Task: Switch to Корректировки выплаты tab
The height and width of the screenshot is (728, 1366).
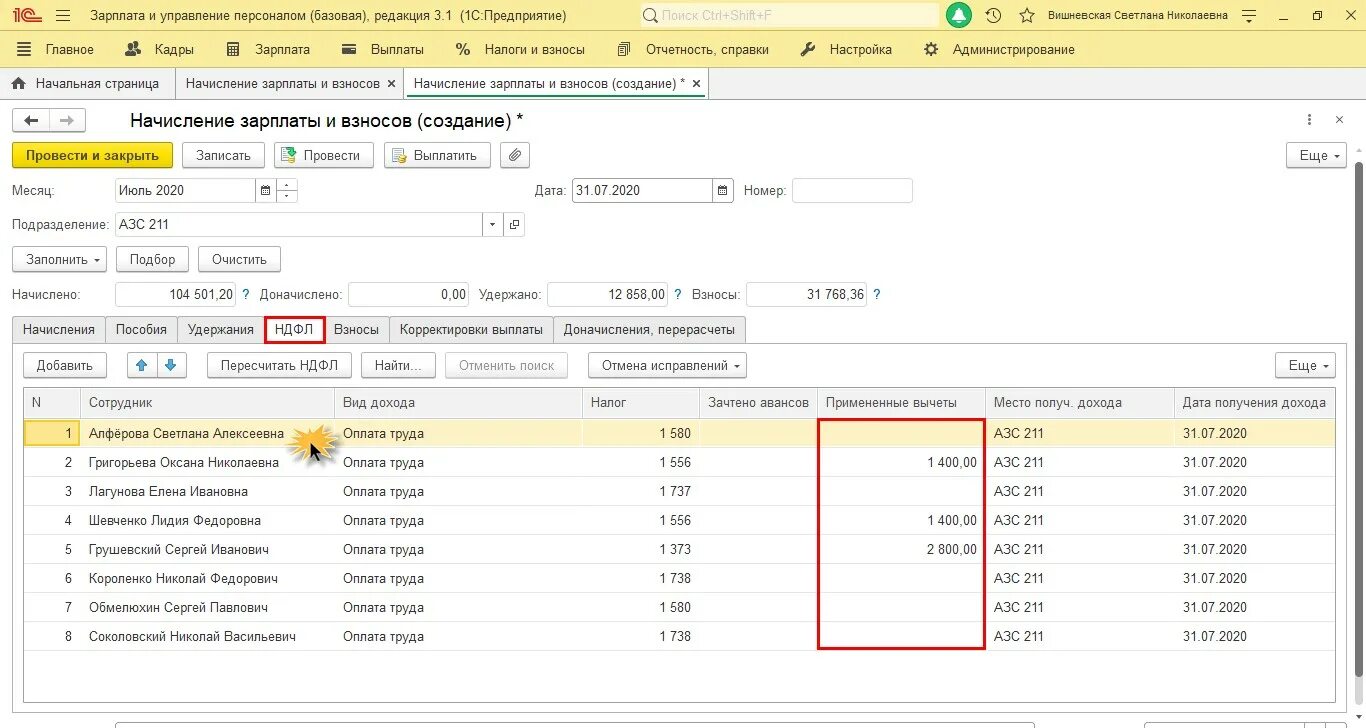Action: [471, 329]
